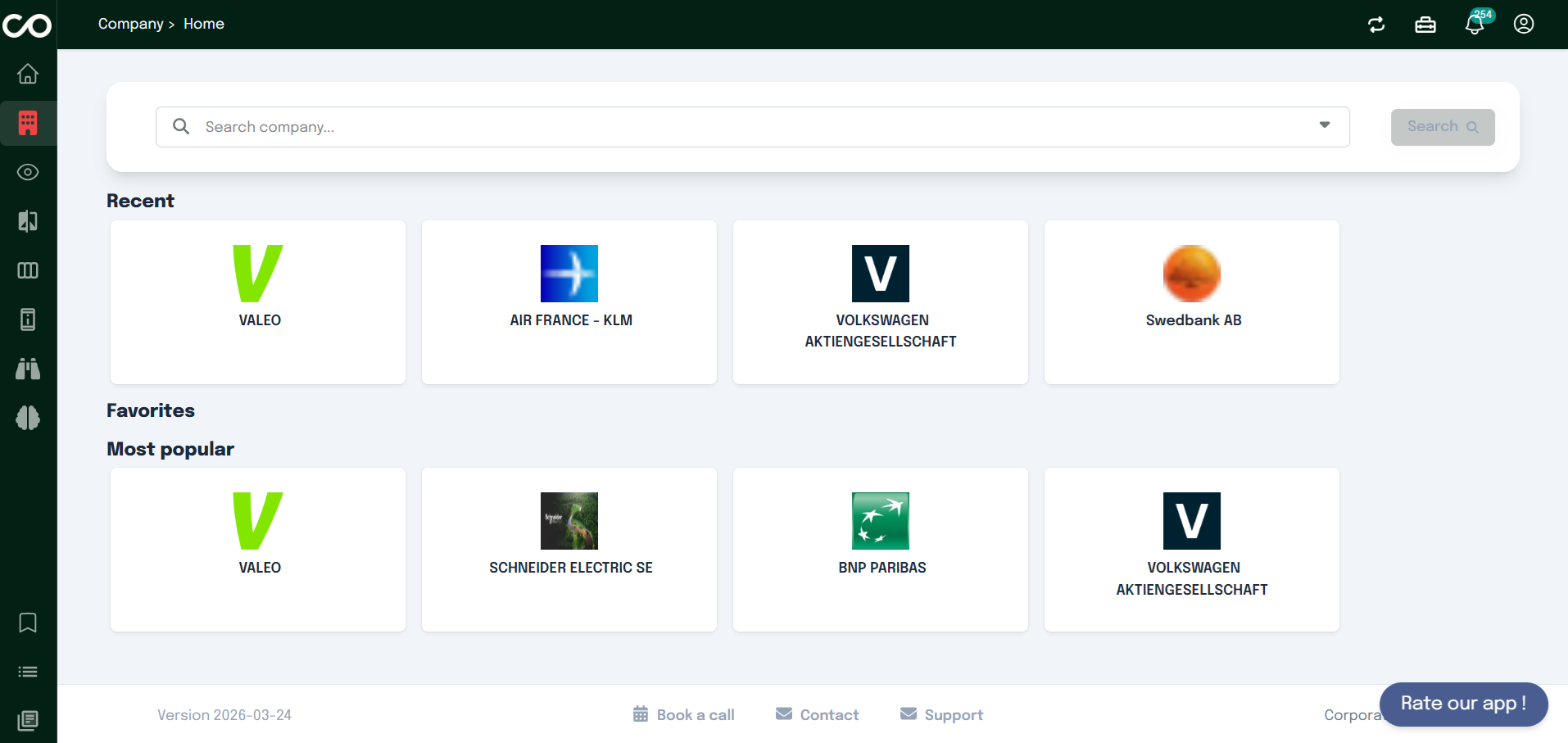Click Company in the breadcrumb
The image size is (1568, 743).
tap(130, 24)
